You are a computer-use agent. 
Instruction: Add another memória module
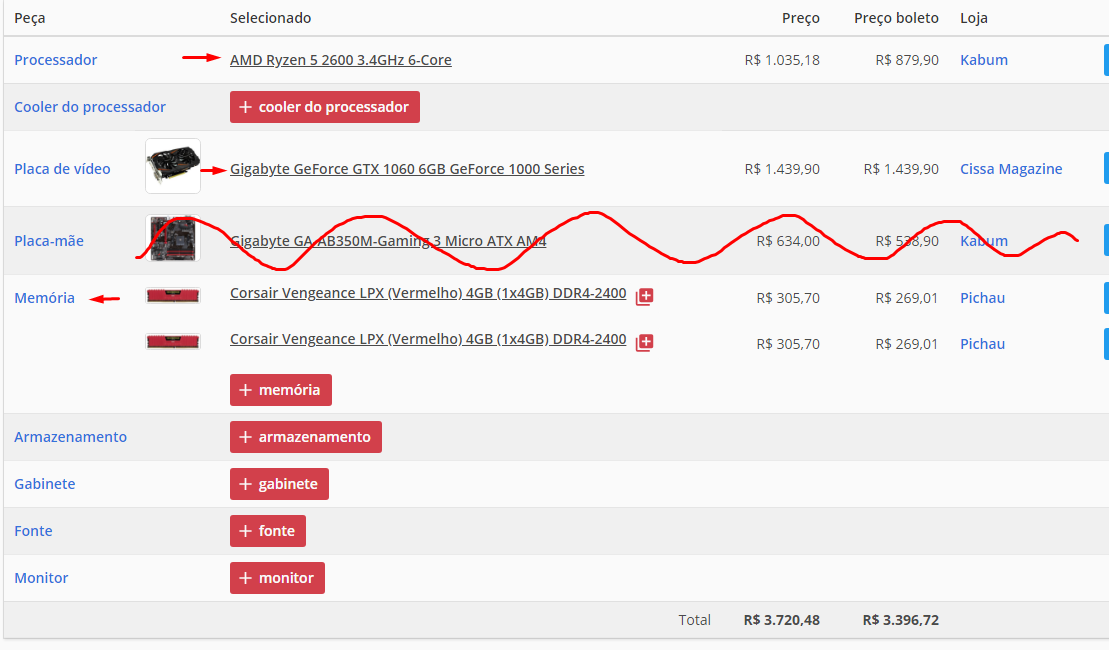[281, 390]
